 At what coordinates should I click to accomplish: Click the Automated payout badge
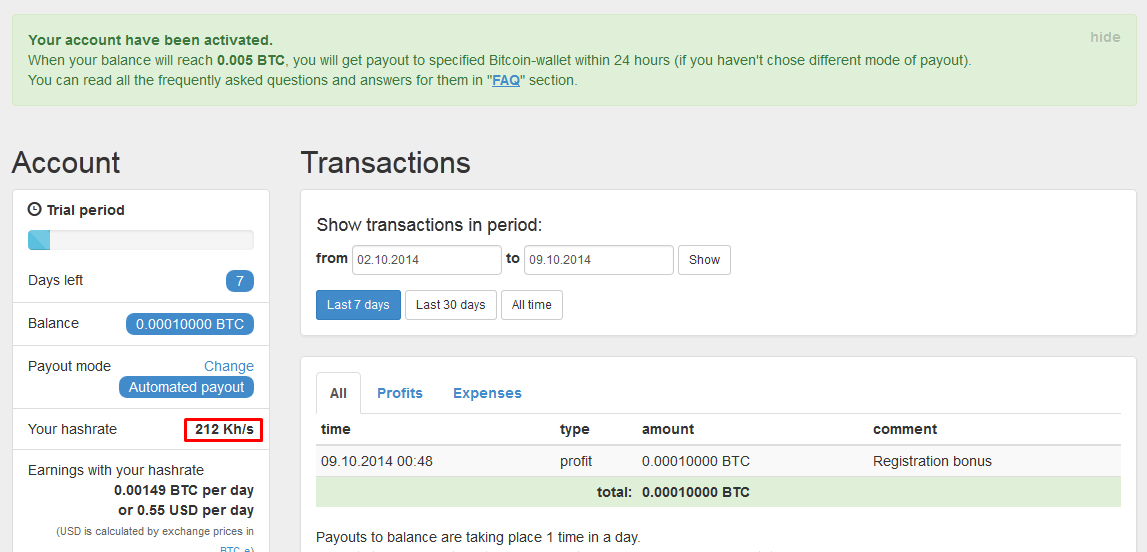[186, 387]
